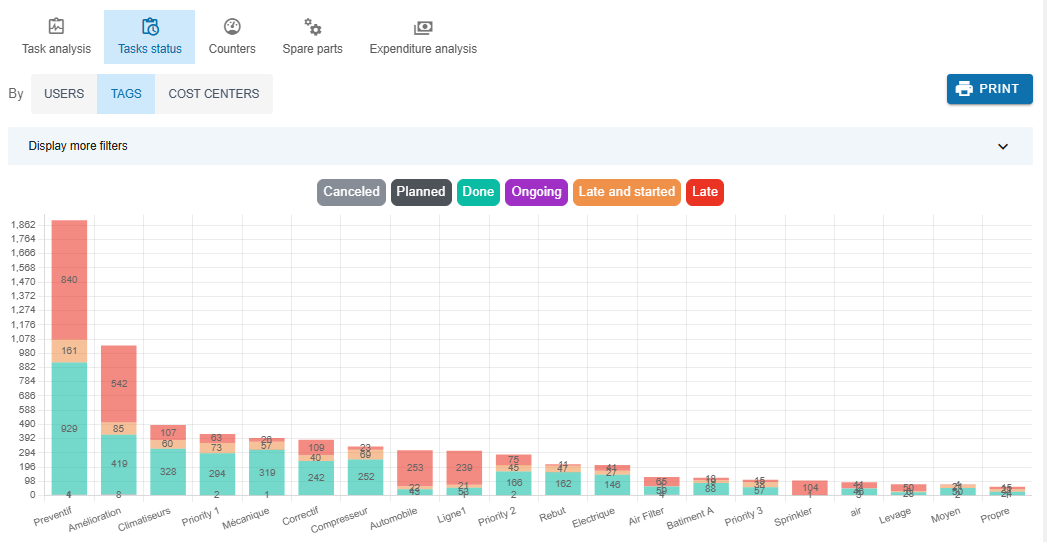Click the Task analysis chart icon
The image size is (1047, 542).
56,27
